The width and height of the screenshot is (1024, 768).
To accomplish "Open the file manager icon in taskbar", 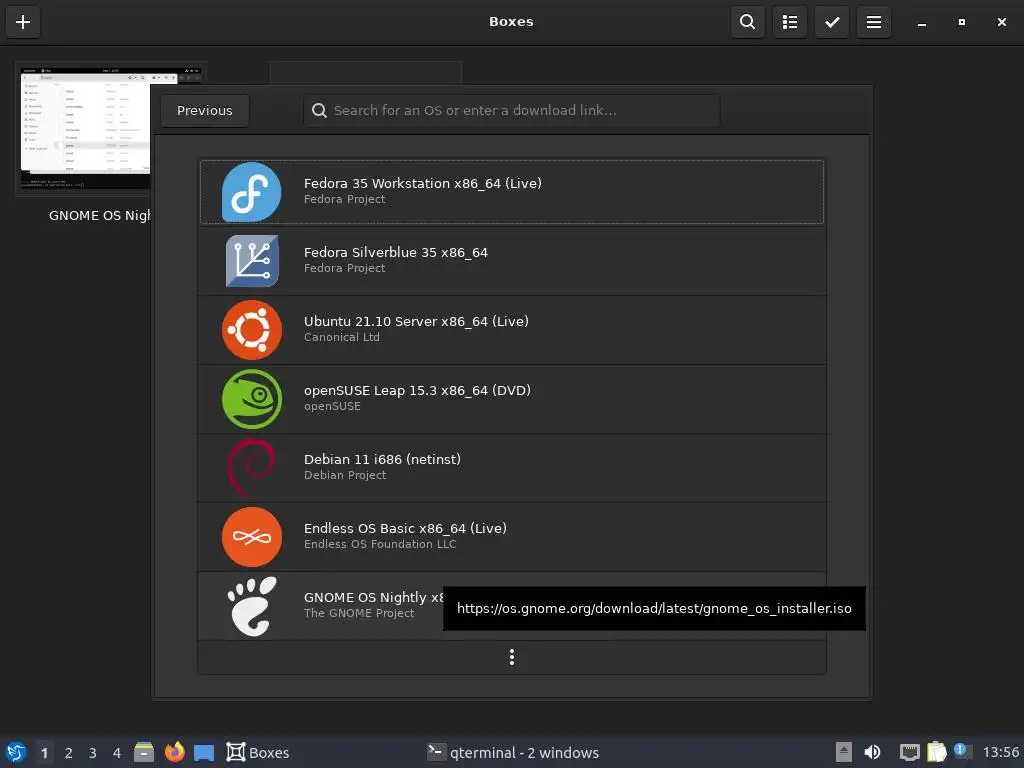I will pos(144,752).
